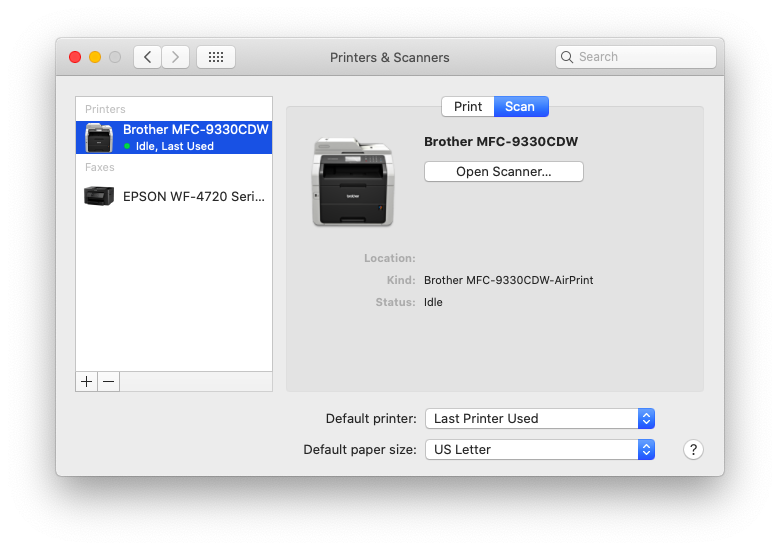Select Brother MFC-9330CDW in the printers list
Image resolution: width=780 pixels, height=550 pixels.
pos(174,137)
